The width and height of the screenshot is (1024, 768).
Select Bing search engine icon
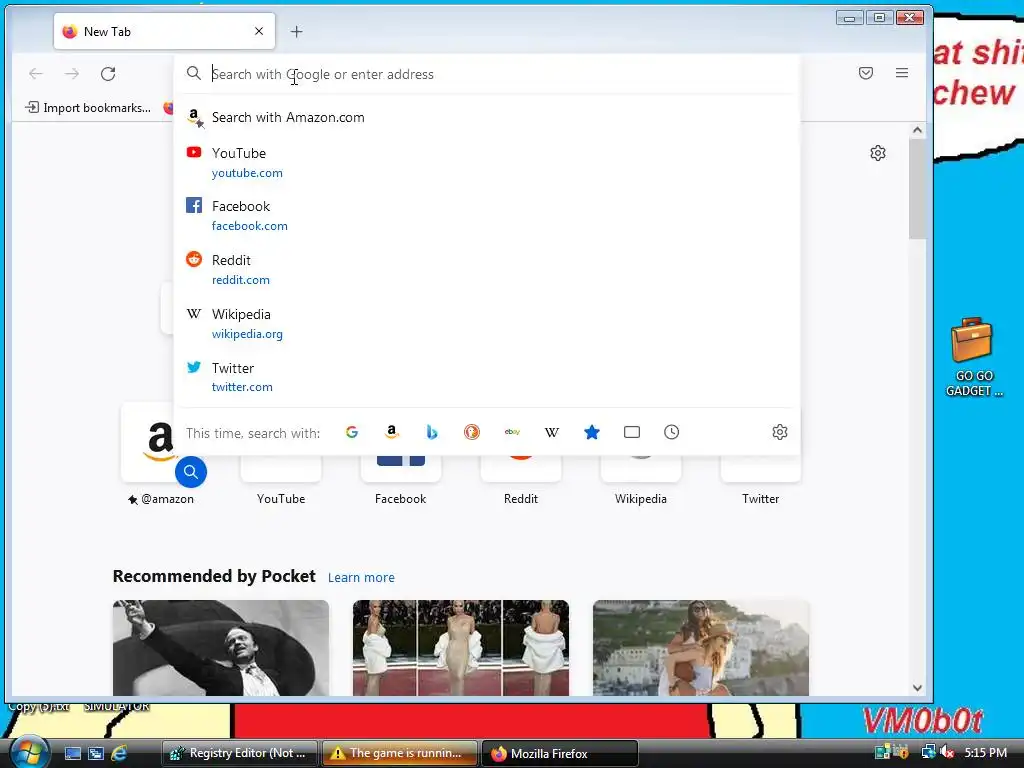point(432,432)
